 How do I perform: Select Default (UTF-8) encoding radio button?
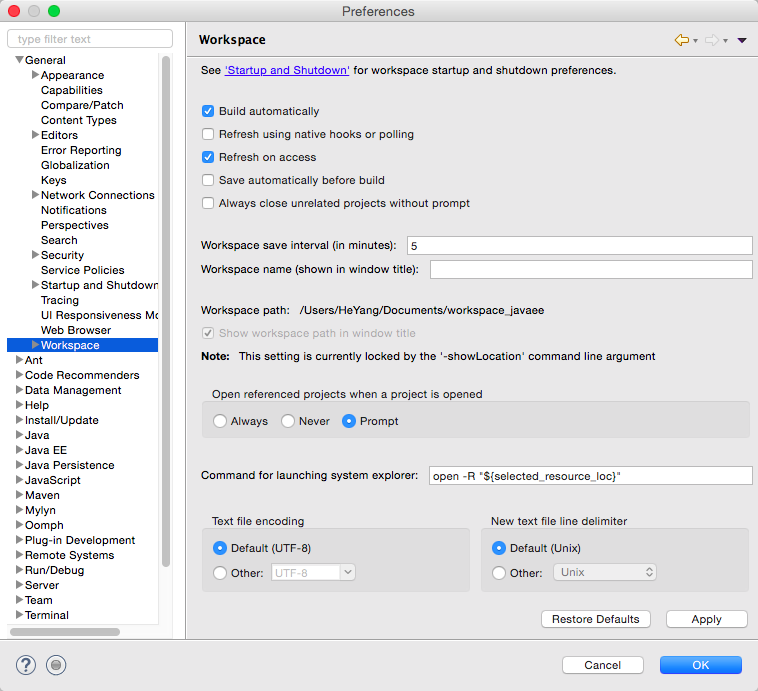pyautogui.click(x=220, y=548)
